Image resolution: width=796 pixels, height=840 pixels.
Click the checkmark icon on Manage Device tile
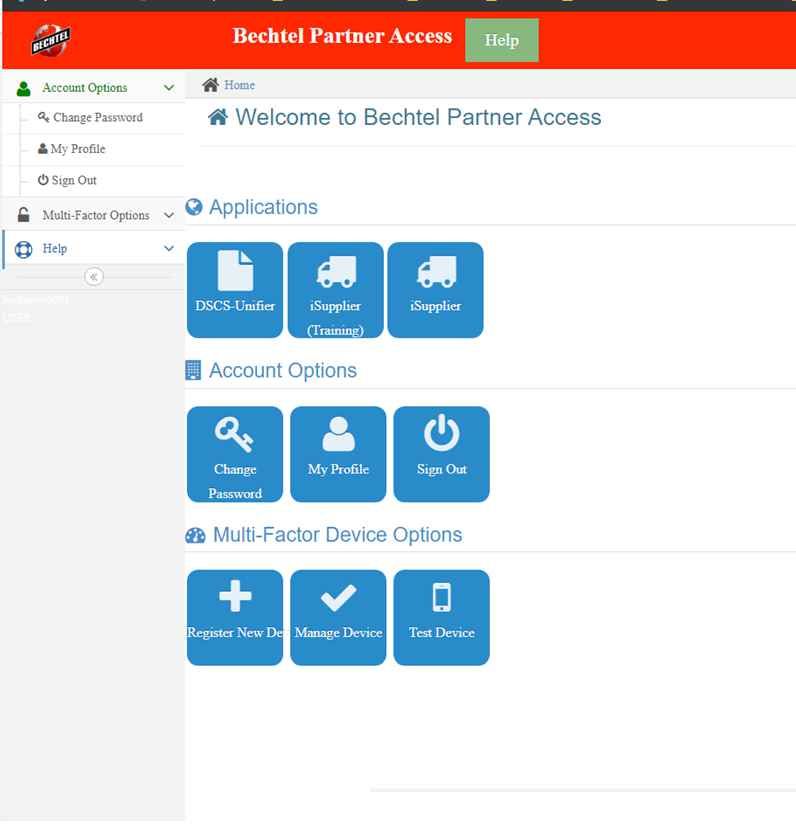[339, 597]
